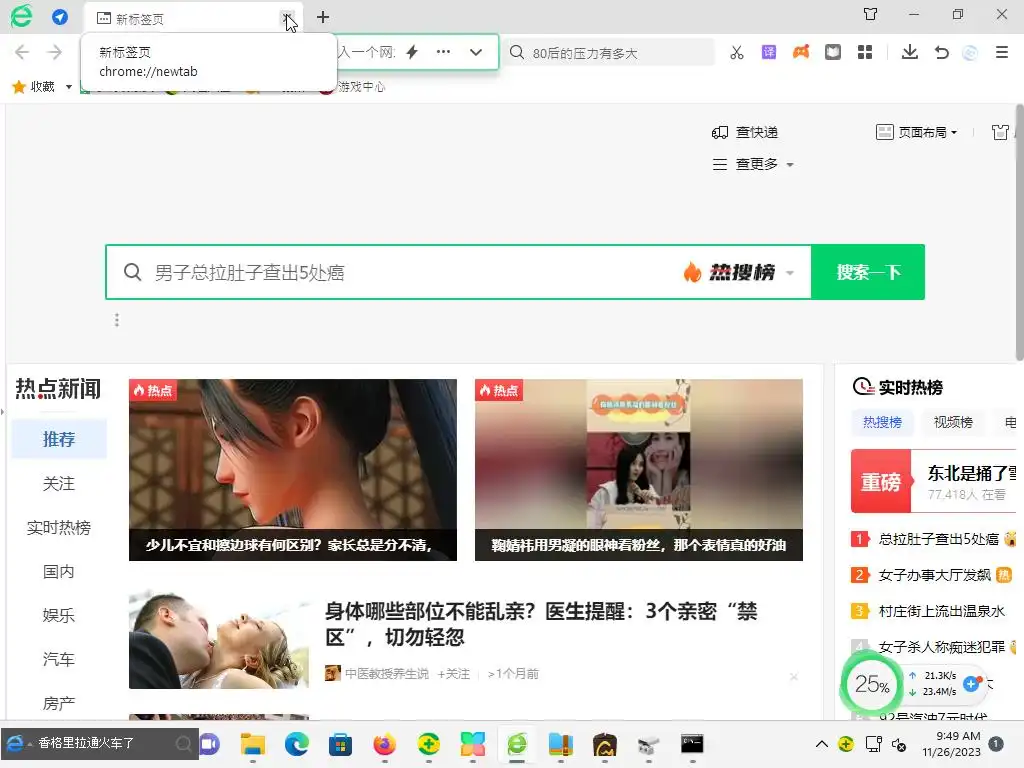Select 关注 news category
The height and width of the screenshot is (768, 1024).
[59, 483]
